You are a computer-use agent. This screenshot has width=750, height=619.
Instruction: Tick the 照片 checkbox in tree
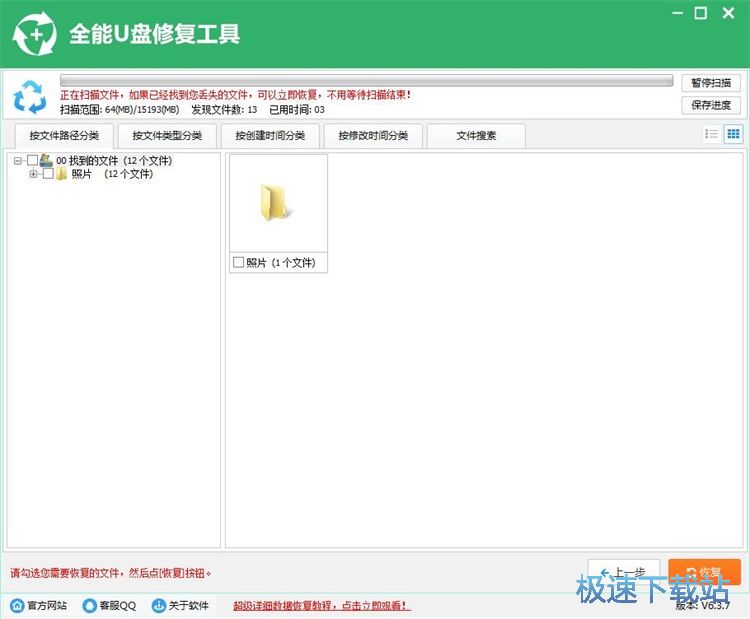(x=48, y=174)
